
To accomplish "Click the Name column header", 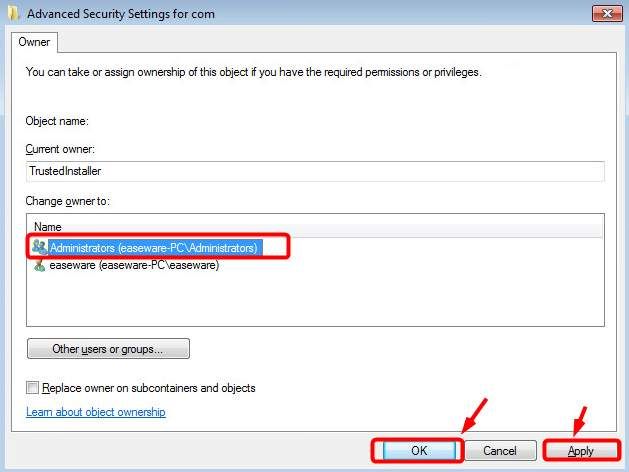I will [48, 227].
